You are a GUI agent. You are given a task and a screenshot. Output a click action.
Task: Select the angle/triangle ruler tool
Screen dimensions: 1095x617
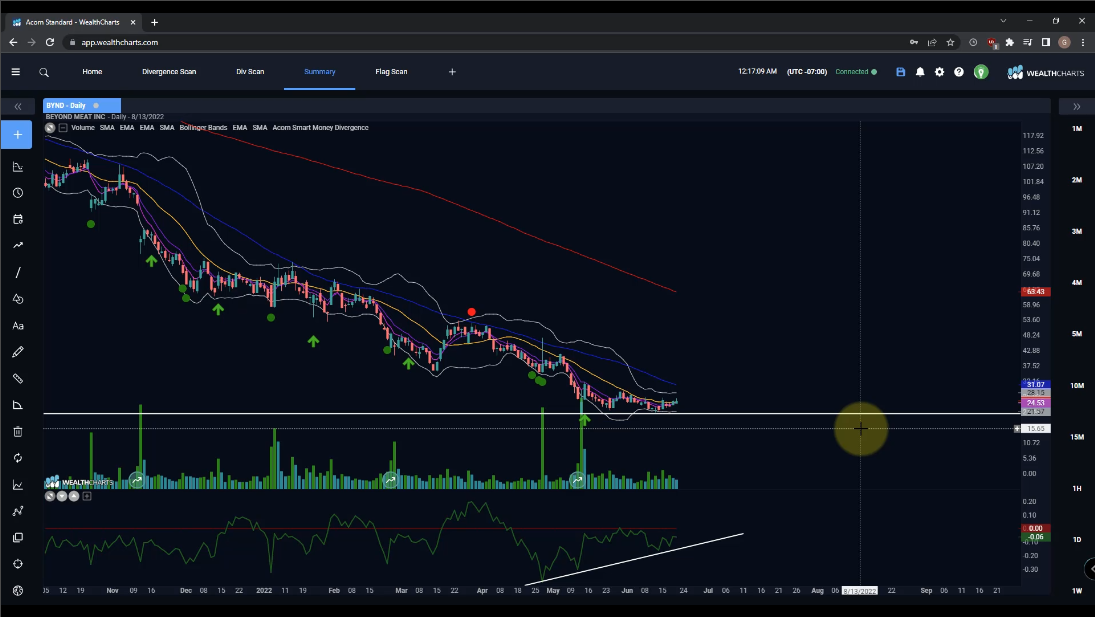(17, 405)
